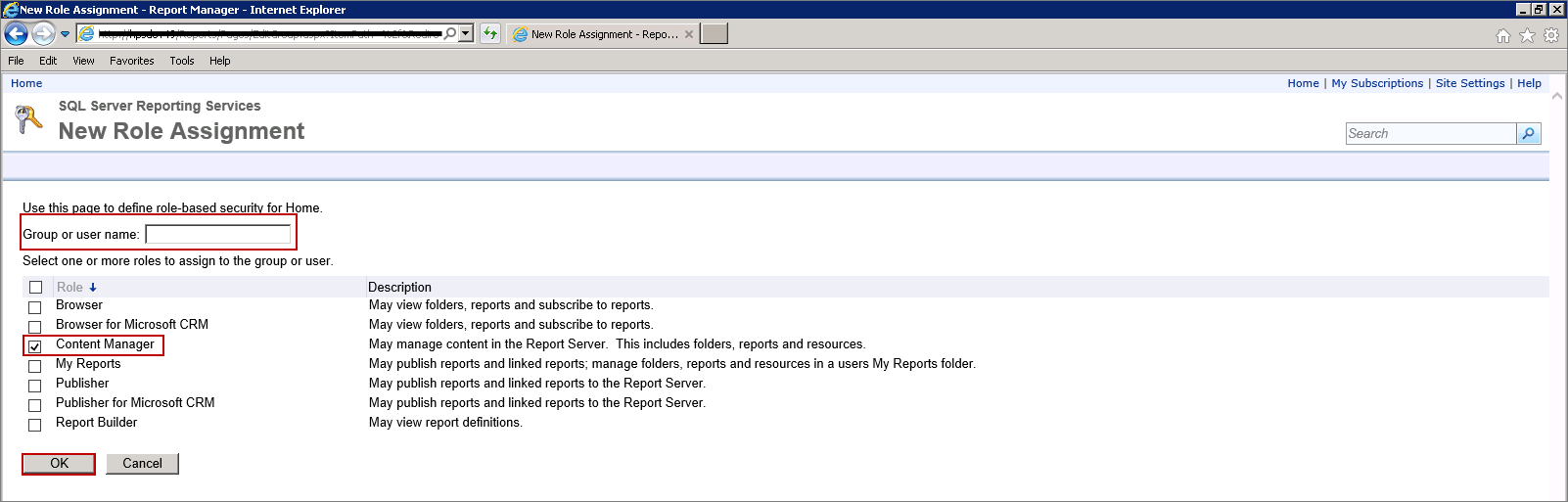Open Site Settings link

coord(1470,83)
